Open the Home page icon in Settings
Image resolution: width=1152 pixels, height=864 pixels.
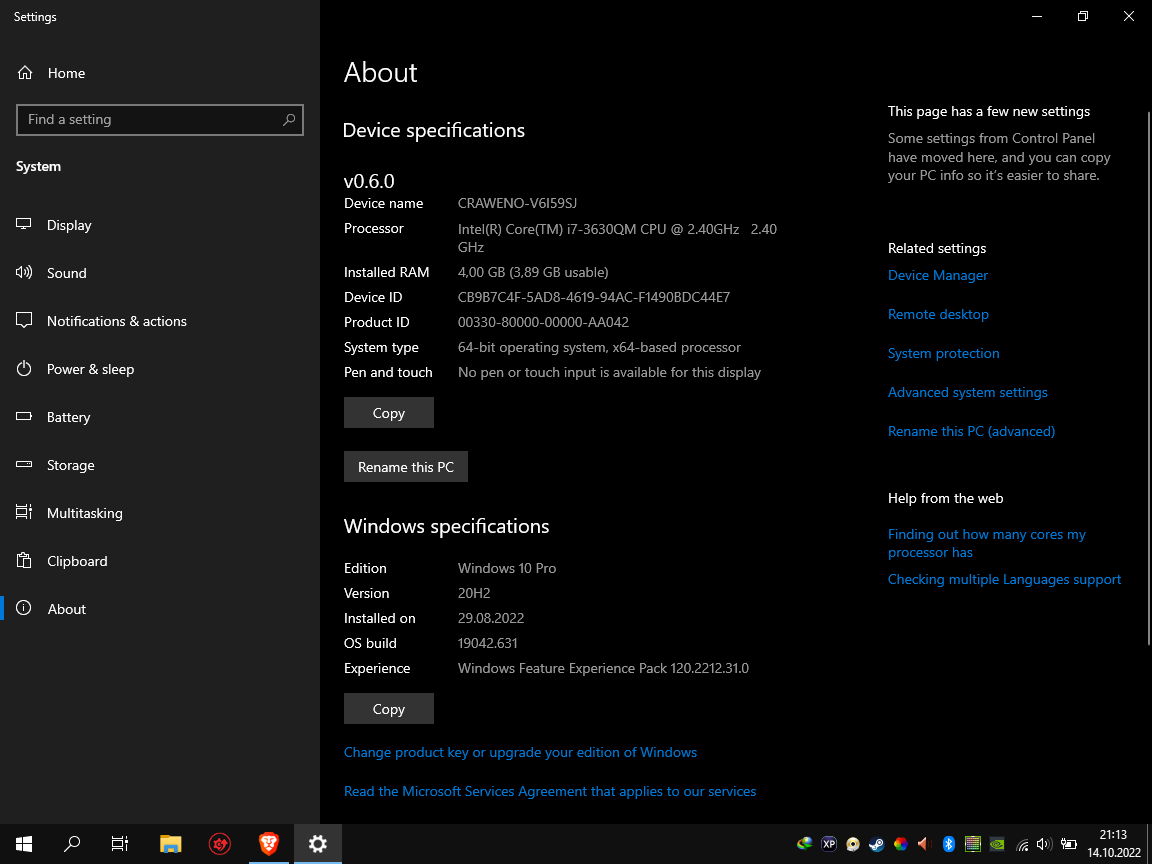(25, 73)
